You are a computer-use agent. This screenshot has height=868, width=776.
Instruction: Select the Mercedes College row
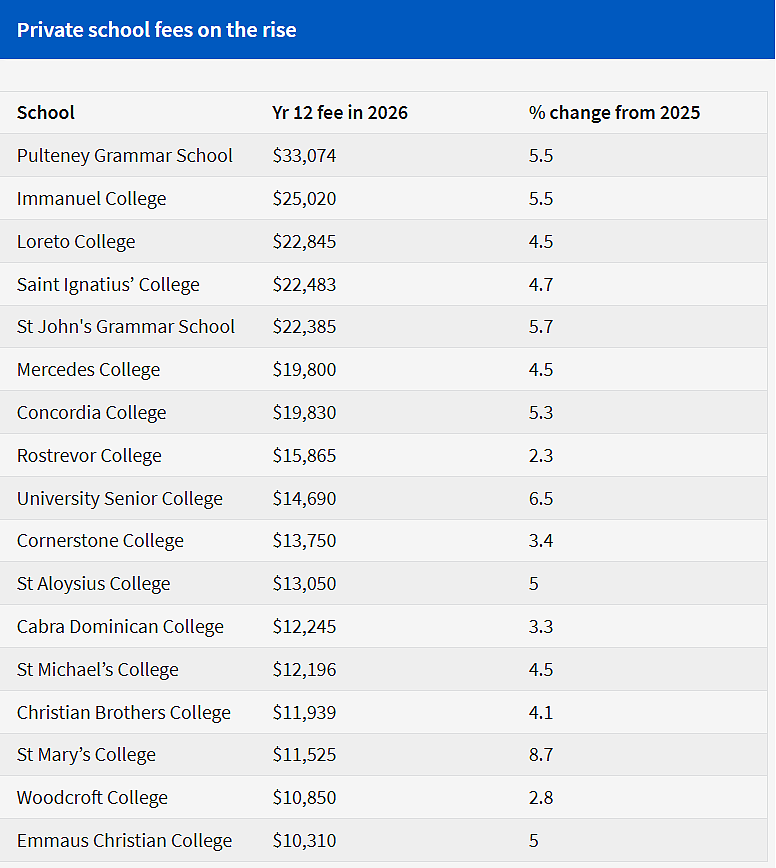click(384, 369)
